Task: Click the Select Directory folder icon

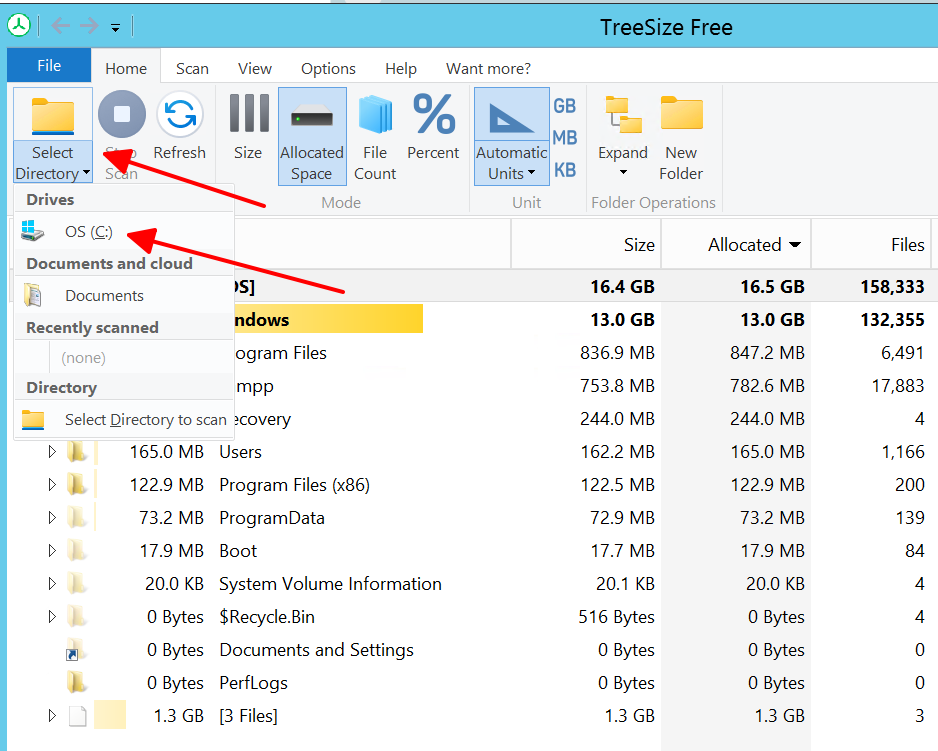Action: (53, 115)
